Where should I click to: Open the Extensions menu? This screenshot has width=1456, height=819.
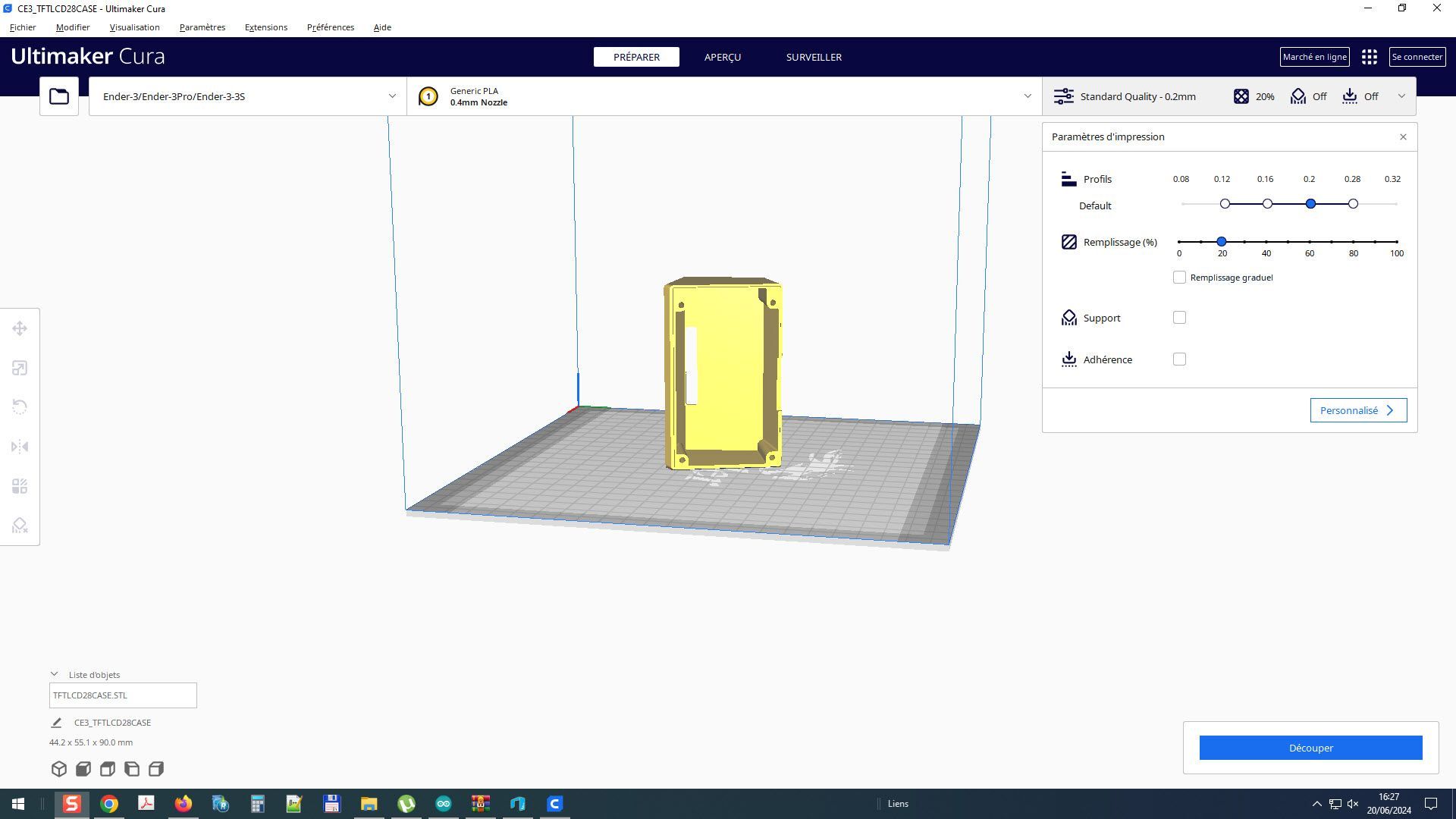coord(265,27)
